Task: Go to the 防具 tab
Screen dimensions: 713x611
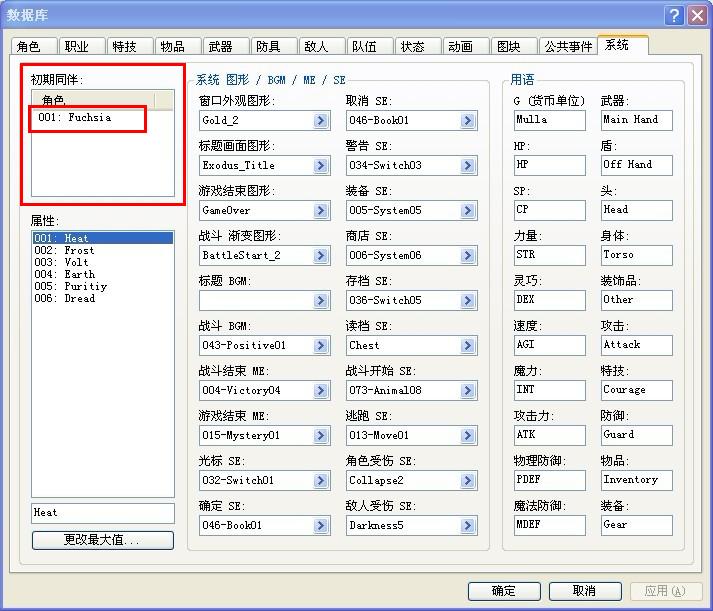Action: 274,46
